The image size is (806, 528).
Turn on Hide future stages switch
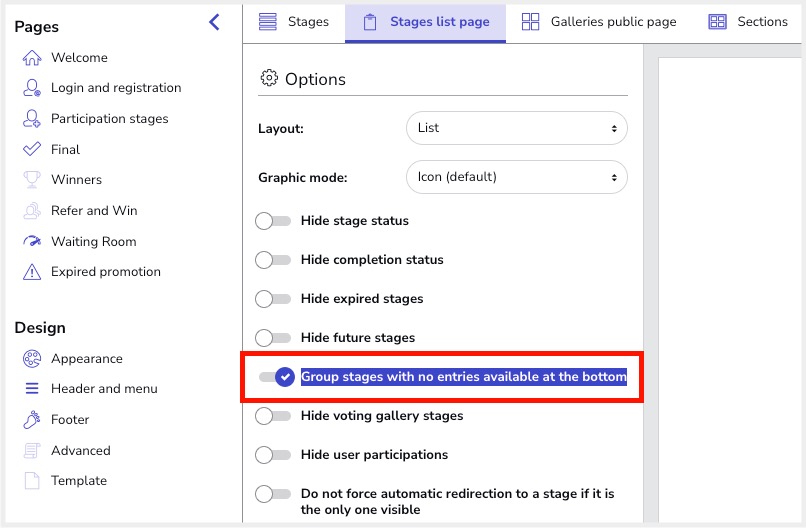(x=273, y=338)
